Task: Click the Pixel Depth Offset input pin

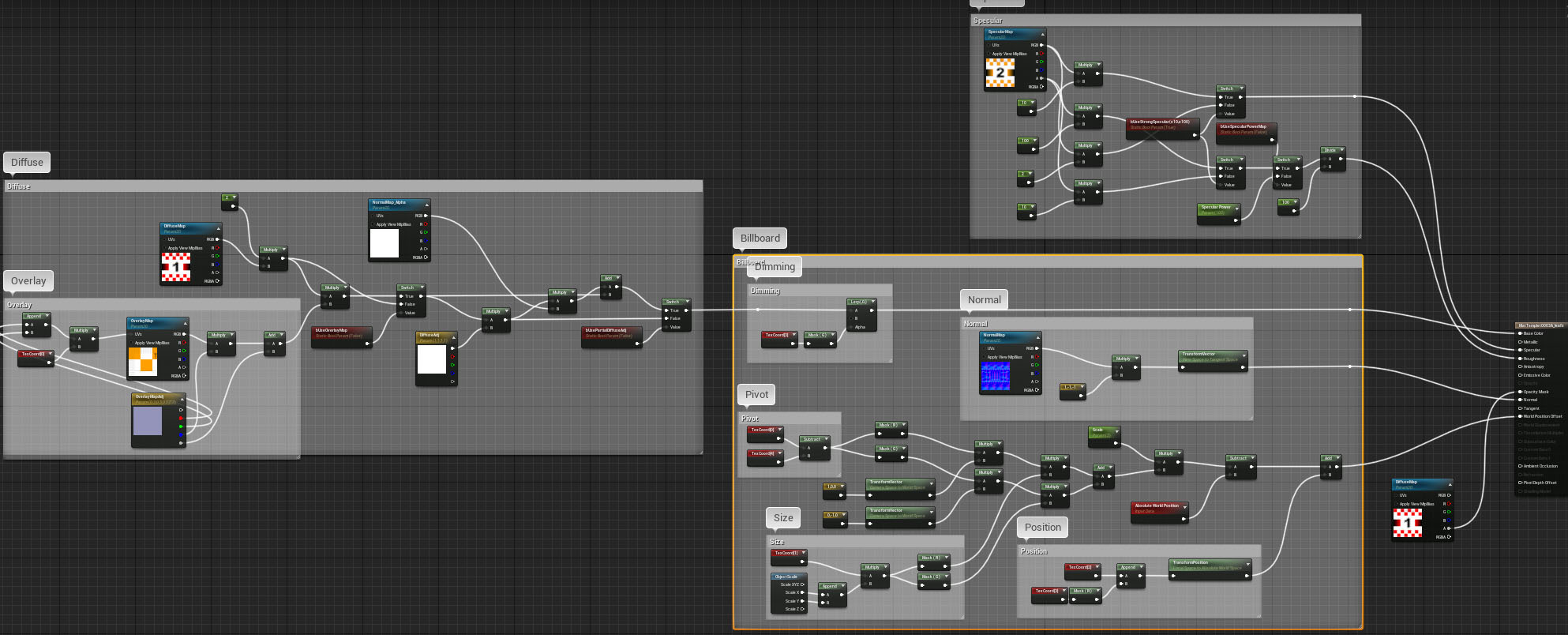Action: (x=1521, y=483)
